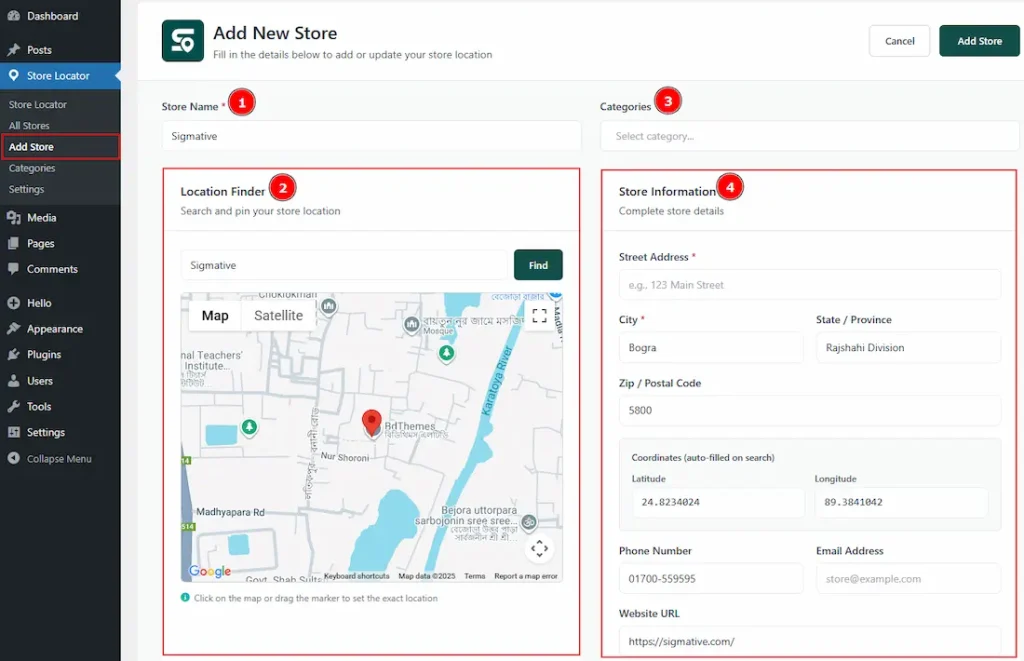Click the Store Locator plugin logo

tap(182, 41)
